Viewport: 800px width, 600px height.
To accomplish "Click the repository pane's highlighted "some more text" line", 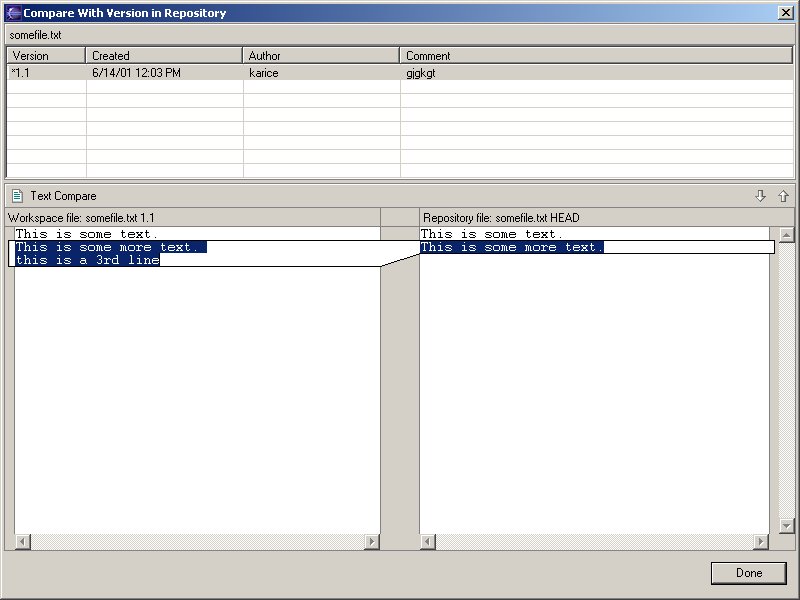I will click(x=511, y=247).
